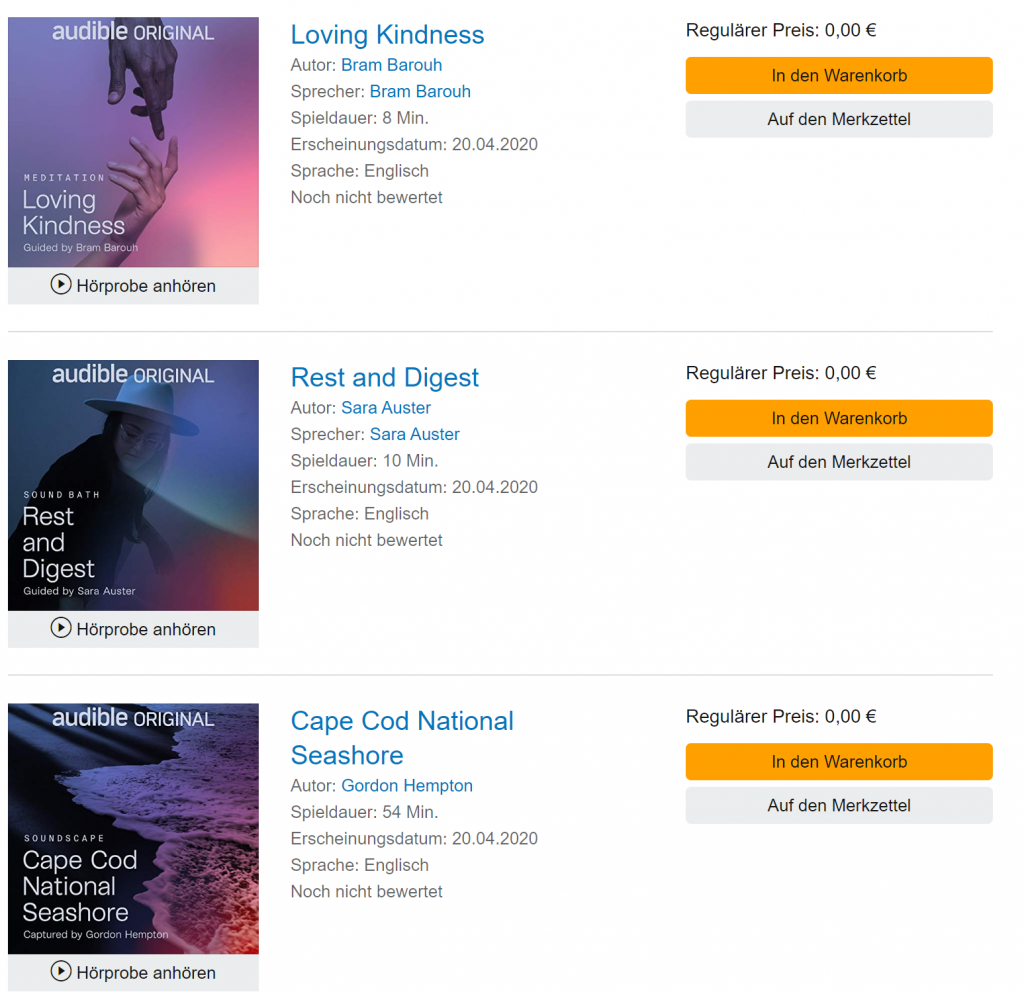Play the Rest and Digest audio sample

click(x=133, y=629)
